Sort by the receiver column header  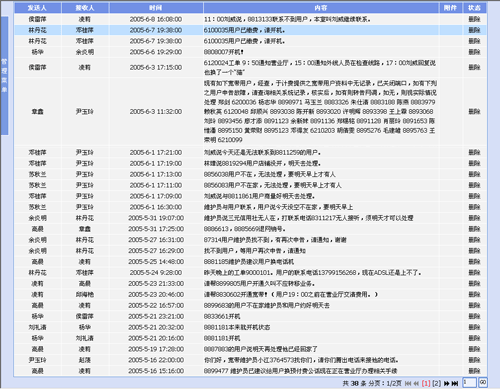point(85,8)
